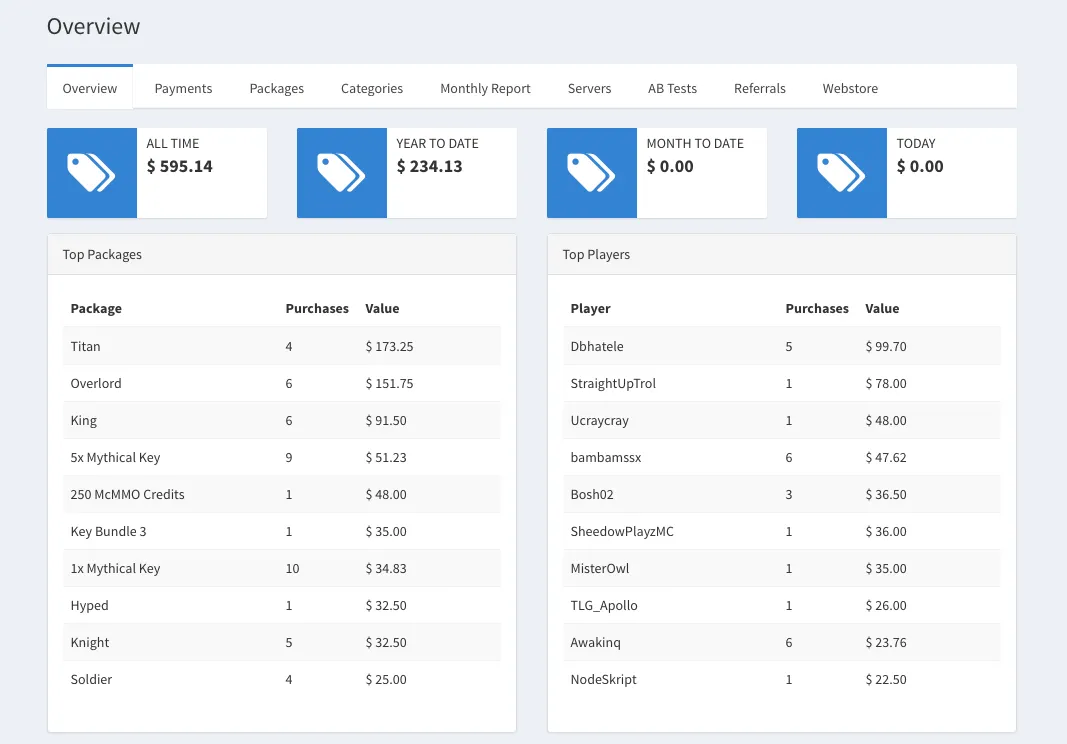The width and height of the screenshot is (1067, 744).
Task: Switch to the Webstore tab
Action: (850, 88)
